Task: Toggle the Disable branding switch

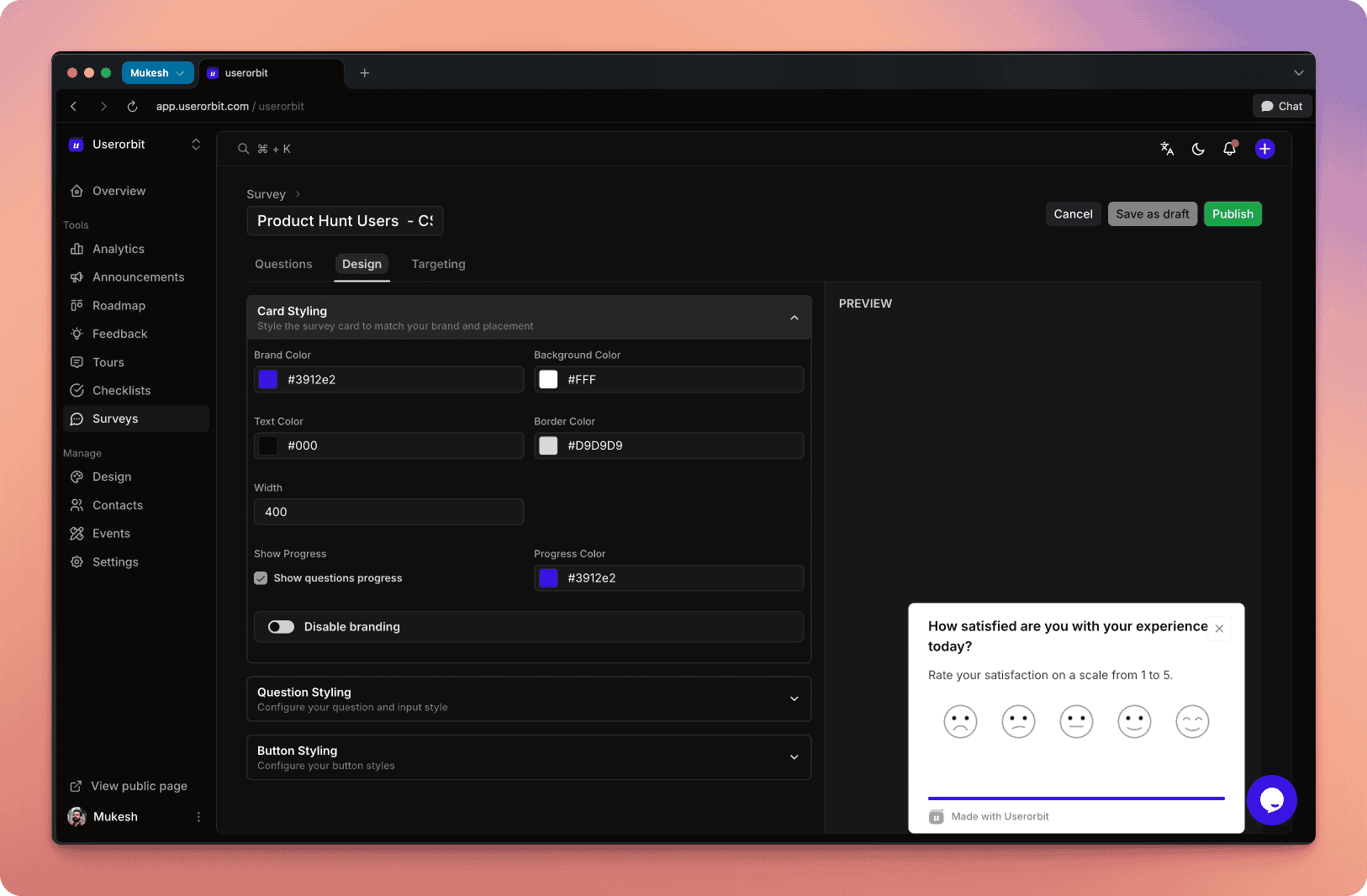Action: tap(281, 627)
